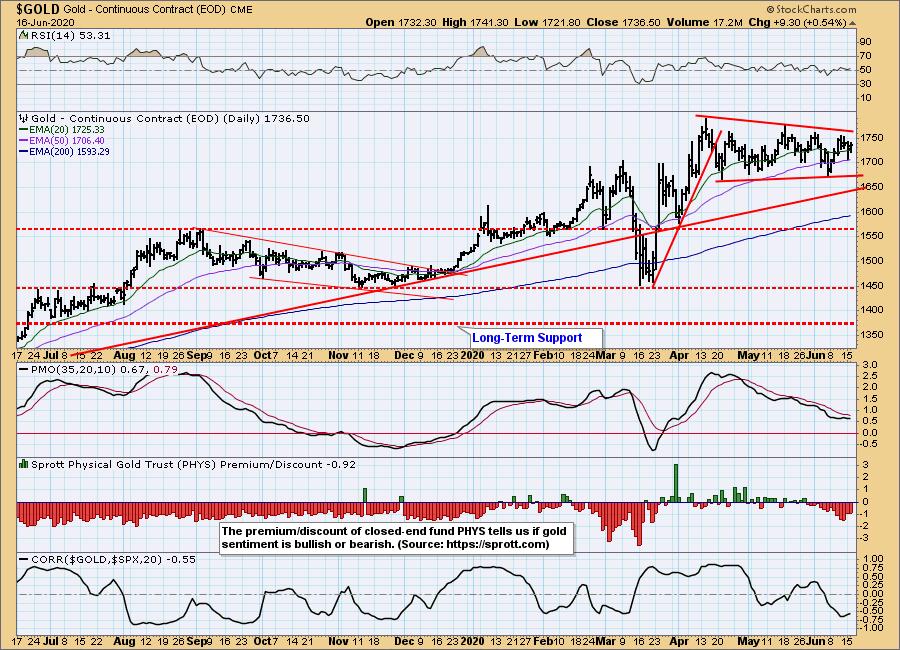Click the Close 1736.50 header value

tap(623, 22)
